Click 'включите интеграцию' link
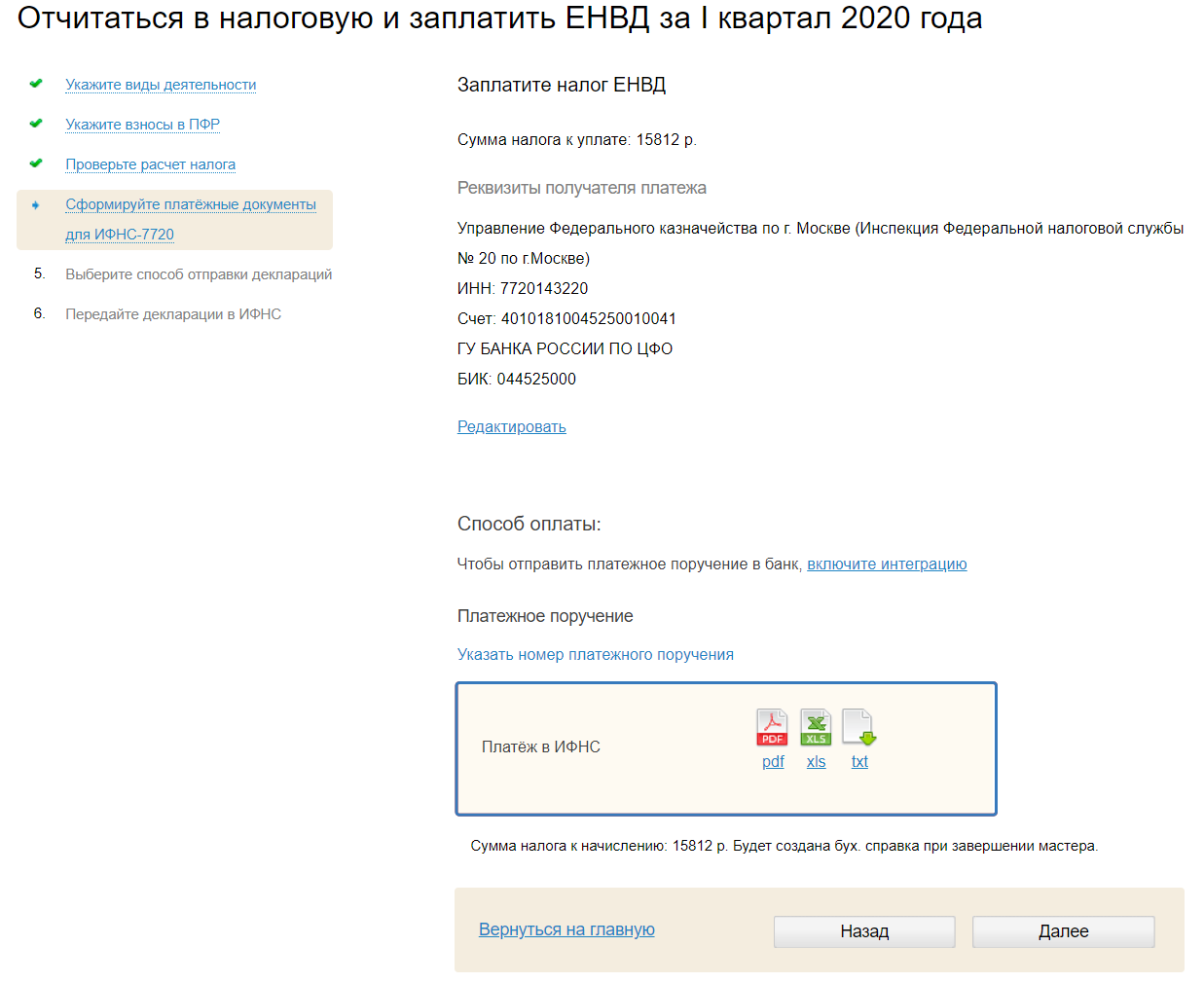This screenshot has height=983, width=1204. (x=887, y=564)
